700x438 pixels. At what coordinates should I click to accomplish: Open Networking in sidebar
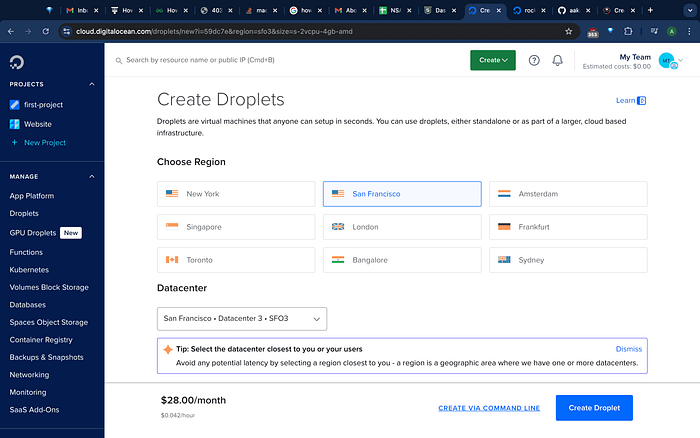point(29,375)
